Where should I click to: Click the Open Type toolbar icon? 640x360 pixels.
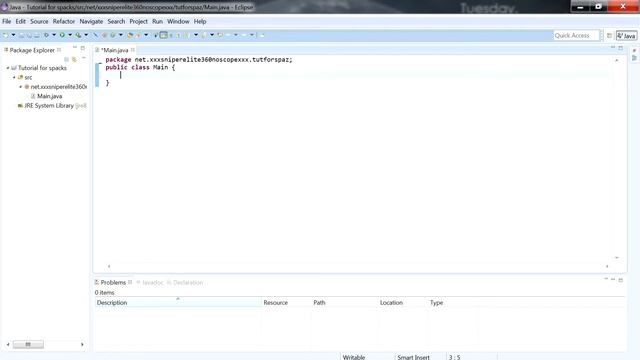click(x=130, y=36)
